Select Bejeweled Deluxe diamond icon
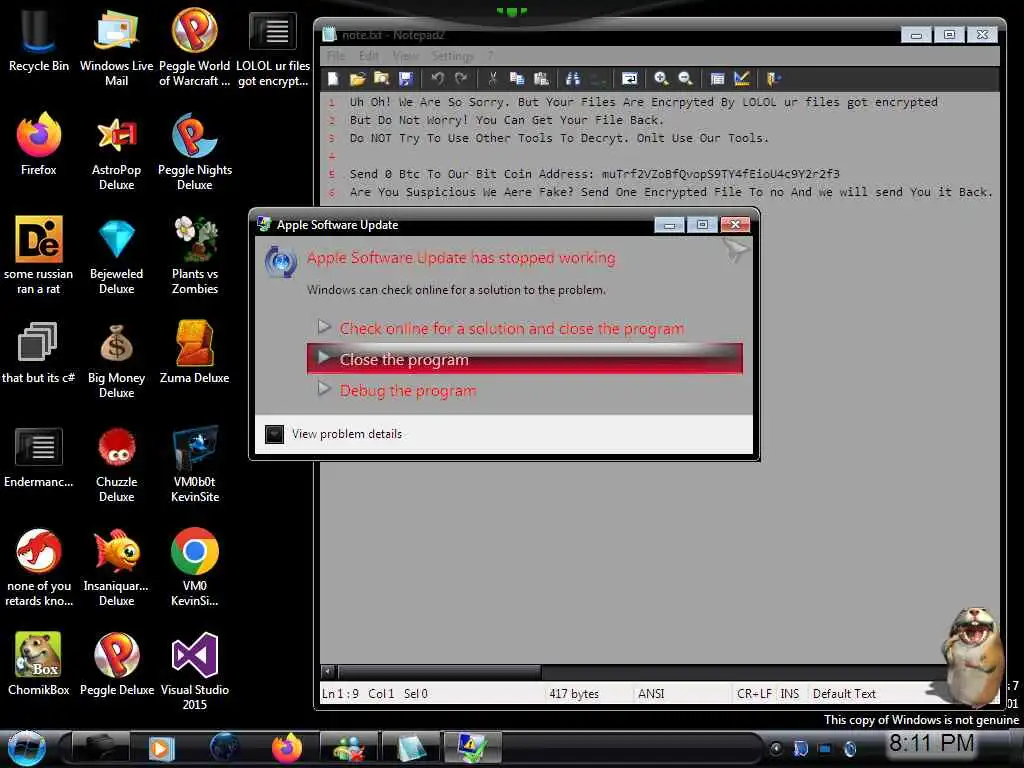1024x768 pixels. click(x=116, y=256)
